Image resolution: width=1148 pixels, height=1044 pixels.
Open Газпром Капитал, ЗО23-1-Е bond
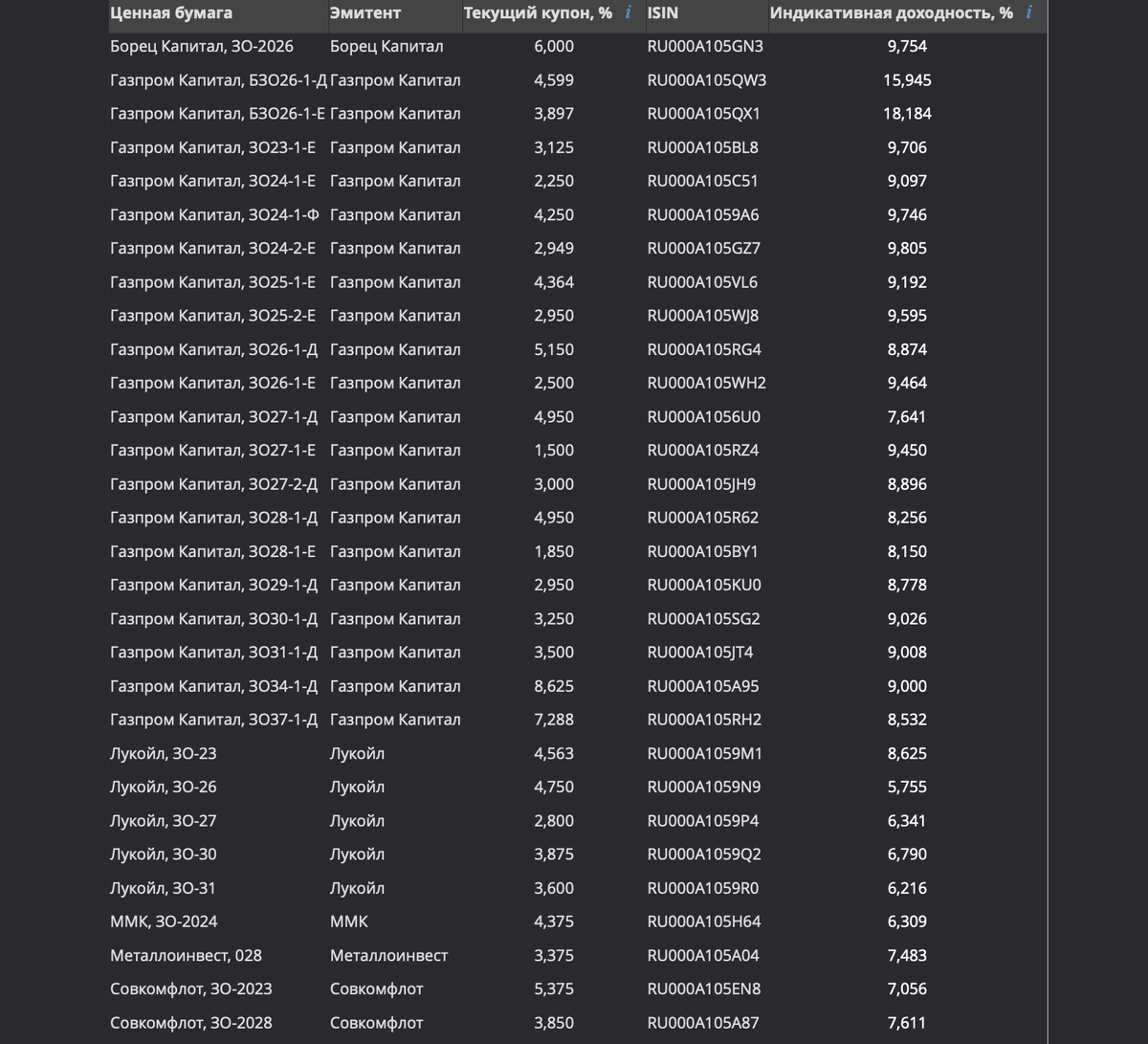click(x=213, y=147)
